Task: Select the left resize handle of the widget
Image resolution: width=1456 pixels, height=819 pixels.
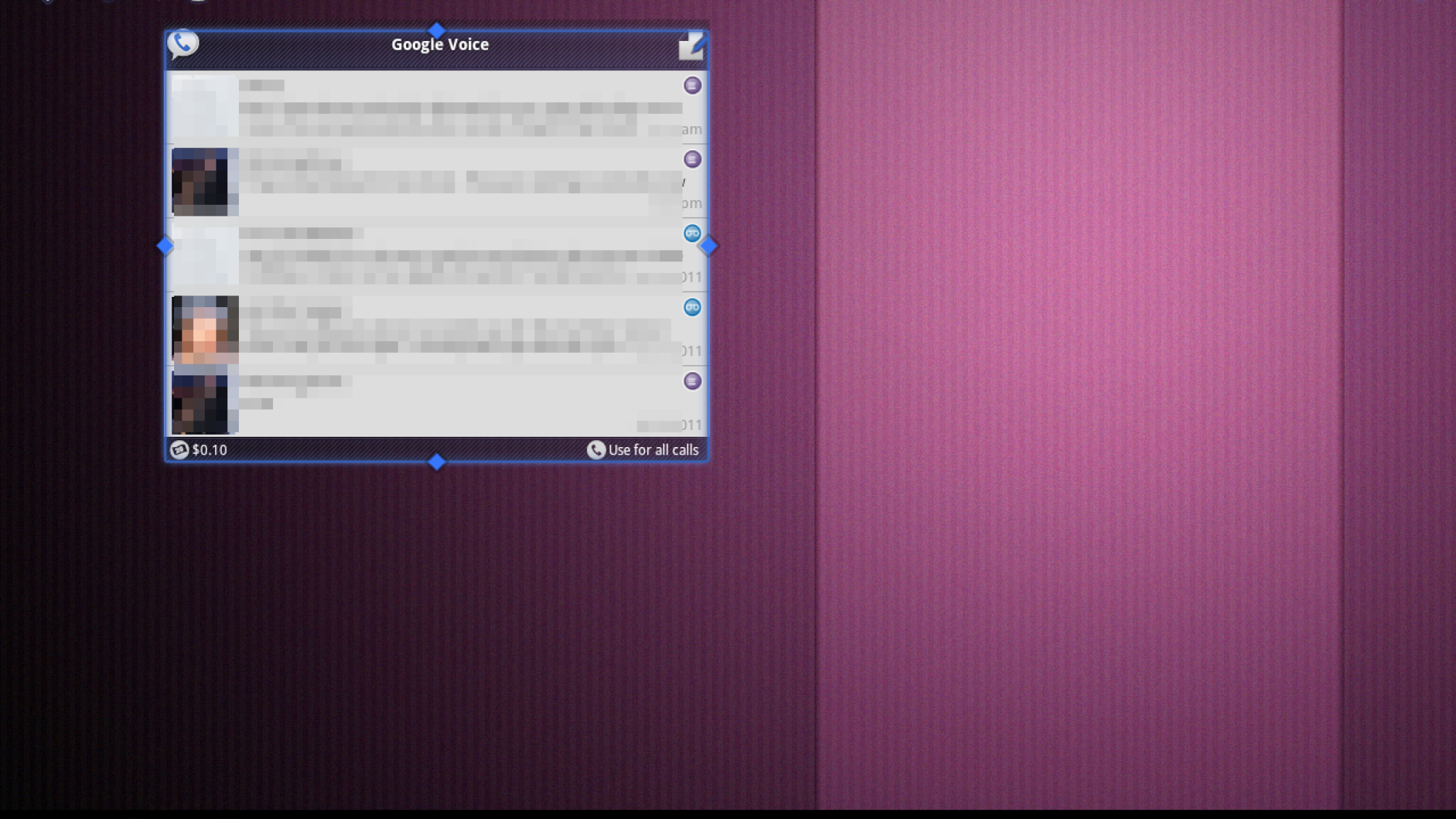Action: coord(165,246)
